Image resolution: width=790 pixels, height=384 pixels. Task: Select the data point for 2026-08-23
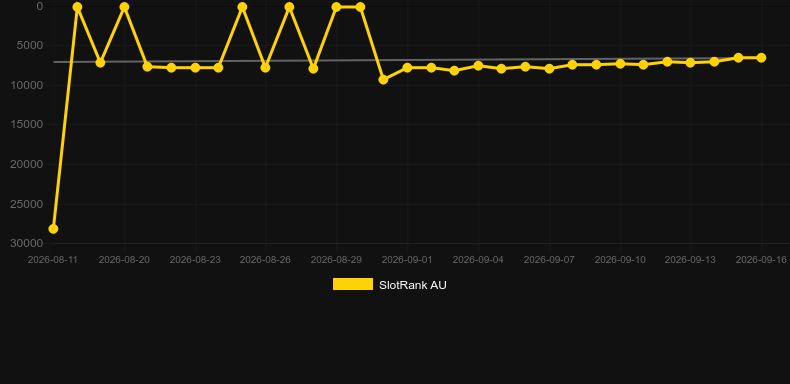click(x=195, y=68)
